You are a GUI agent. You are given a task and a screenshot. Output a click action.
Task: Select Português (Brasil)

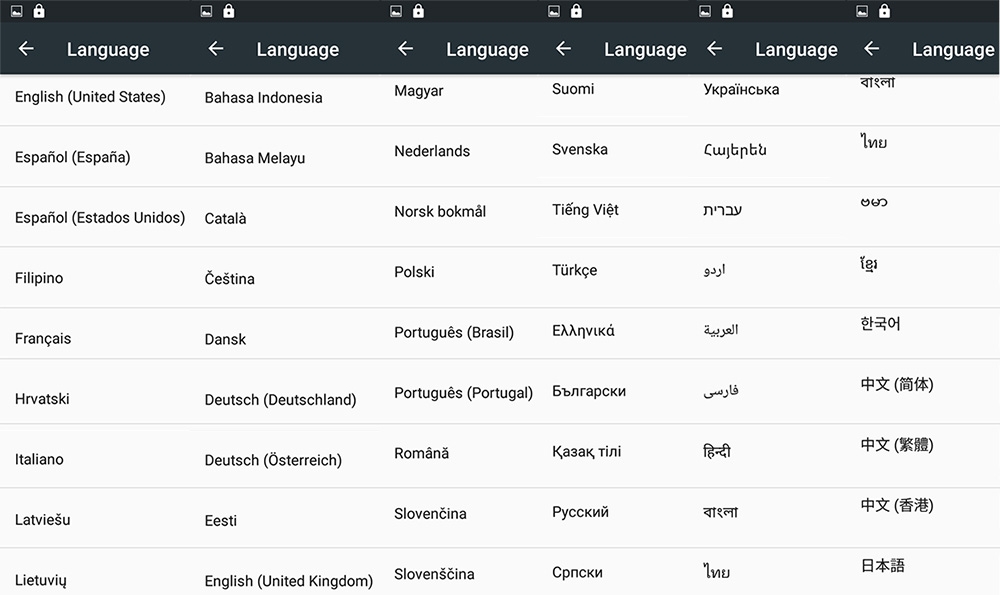(x=453, y=332)
